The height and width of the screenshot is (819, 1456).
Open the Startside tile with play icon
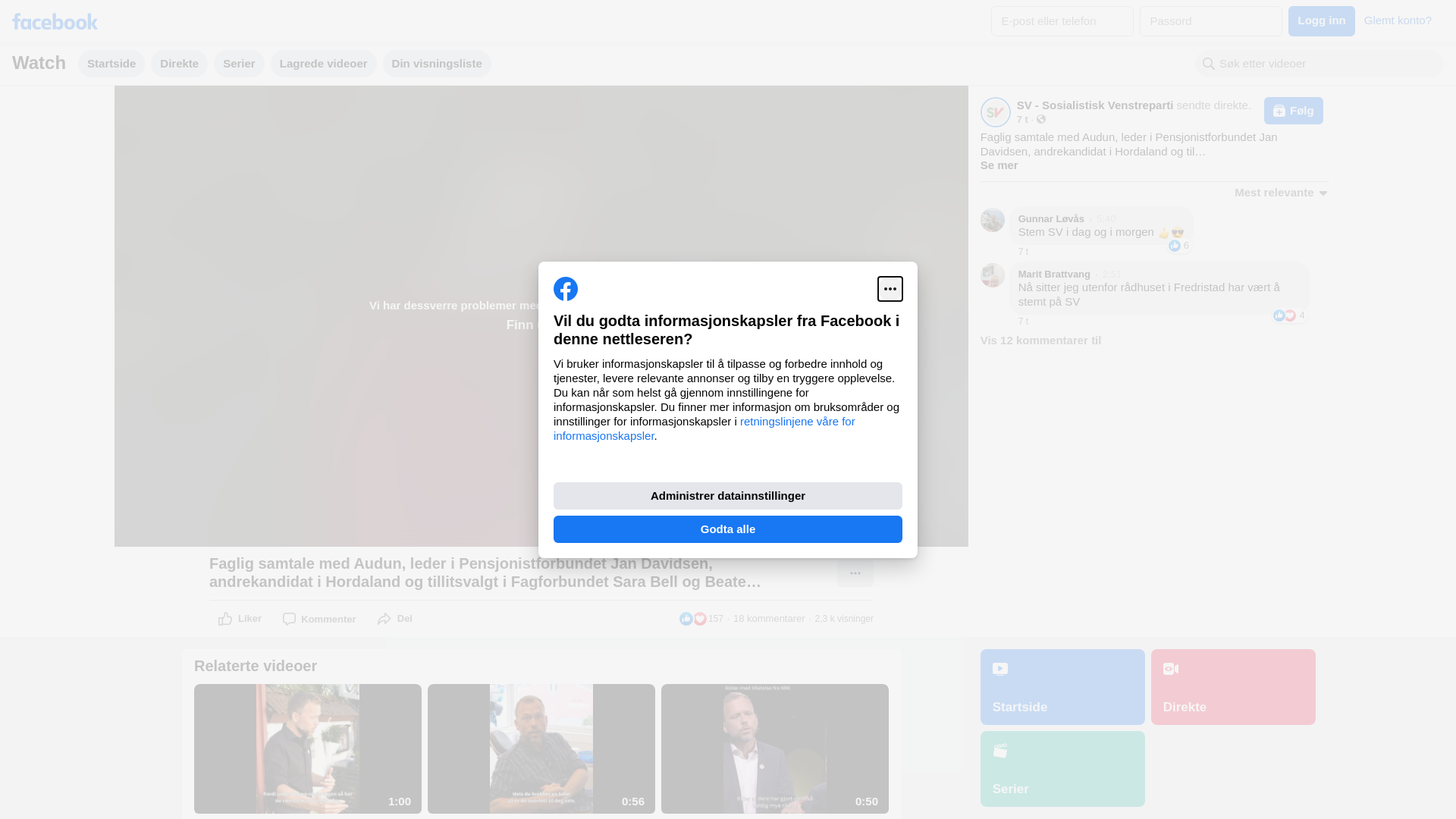tap(1062, 687)
